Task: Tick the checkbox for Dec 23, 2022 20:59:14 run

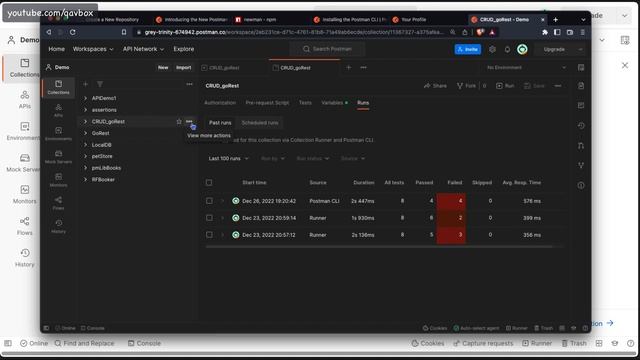Action: point(209,218)
